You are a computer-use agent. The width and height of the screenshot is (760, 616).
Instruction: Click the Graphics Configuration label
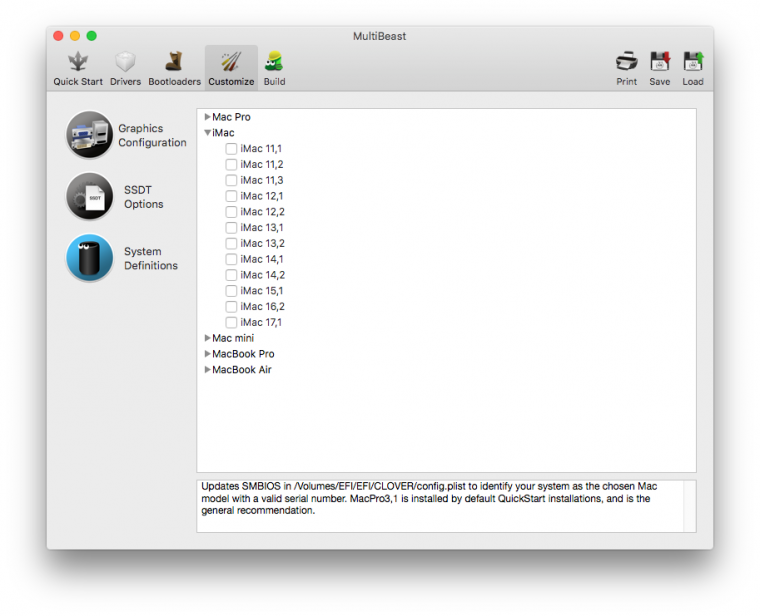coord(152,135)
